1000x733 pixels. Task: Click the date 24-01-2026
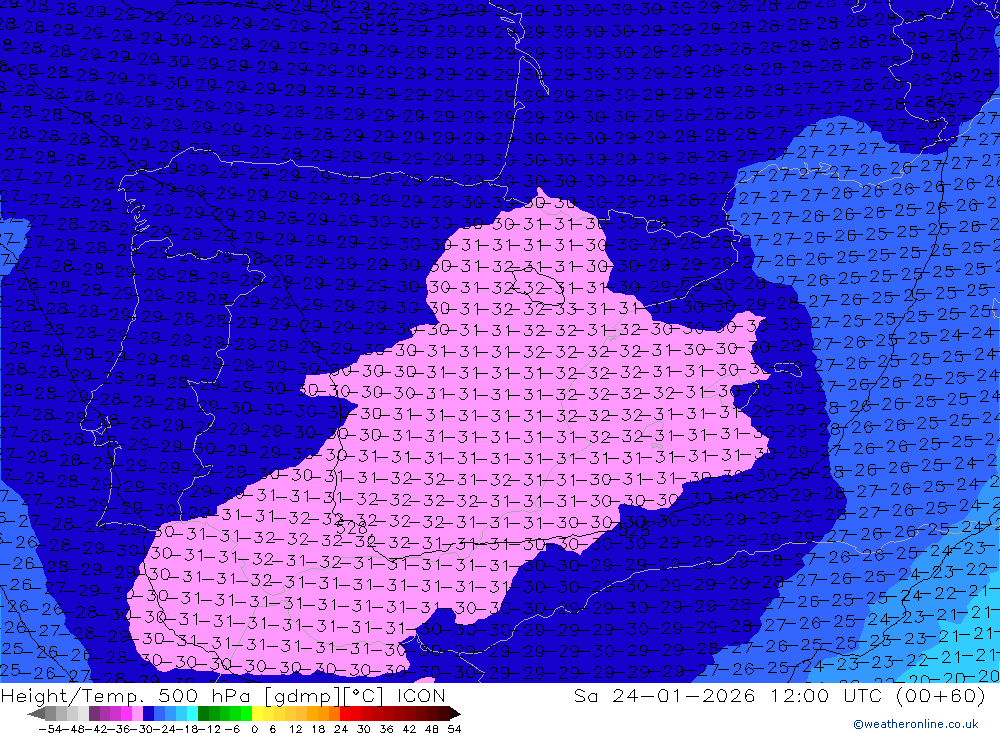pyautogui.click(x=684, y=695)
